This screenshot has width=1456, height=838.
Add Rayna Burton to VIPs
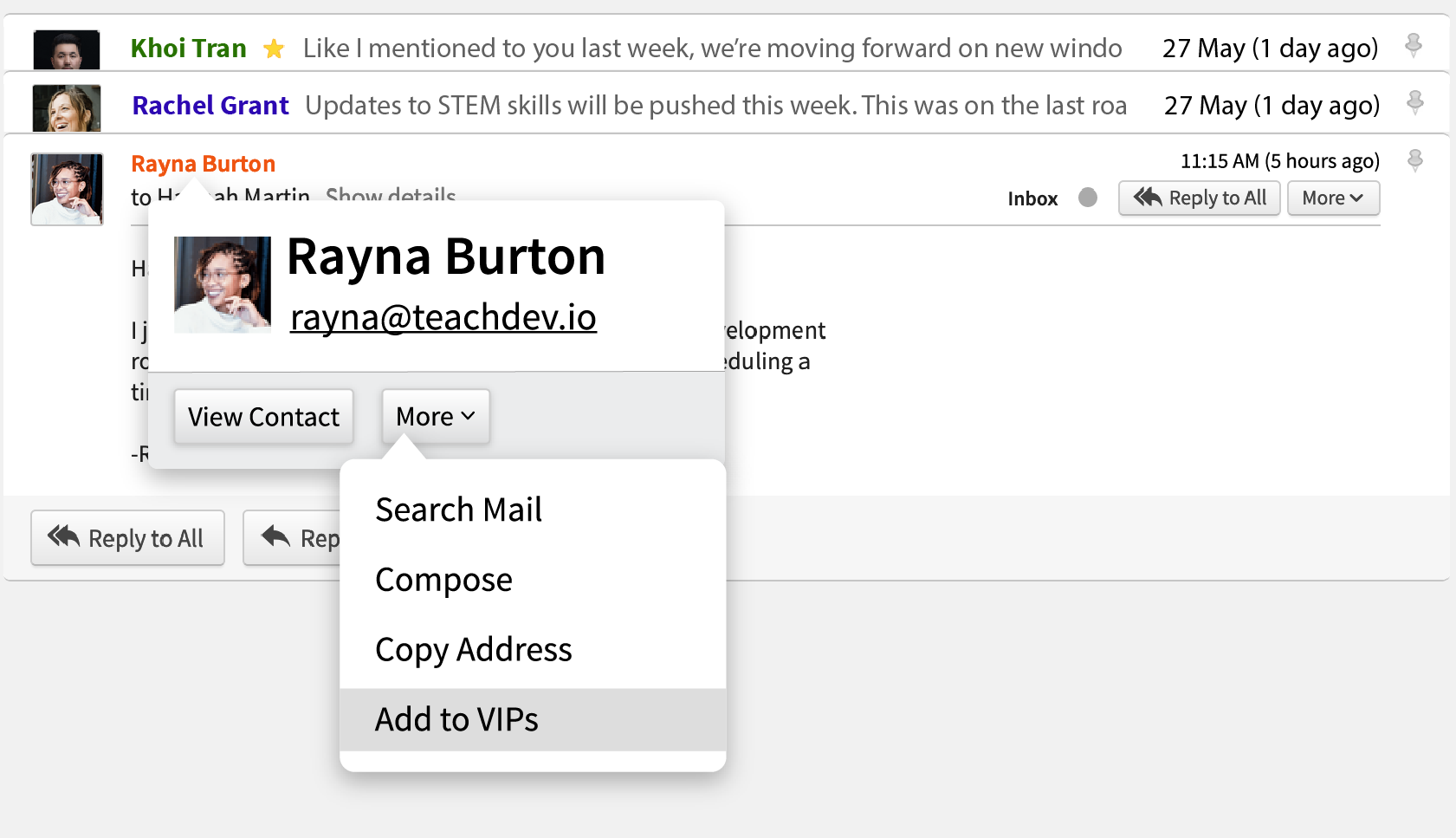[x=456, y=719]
